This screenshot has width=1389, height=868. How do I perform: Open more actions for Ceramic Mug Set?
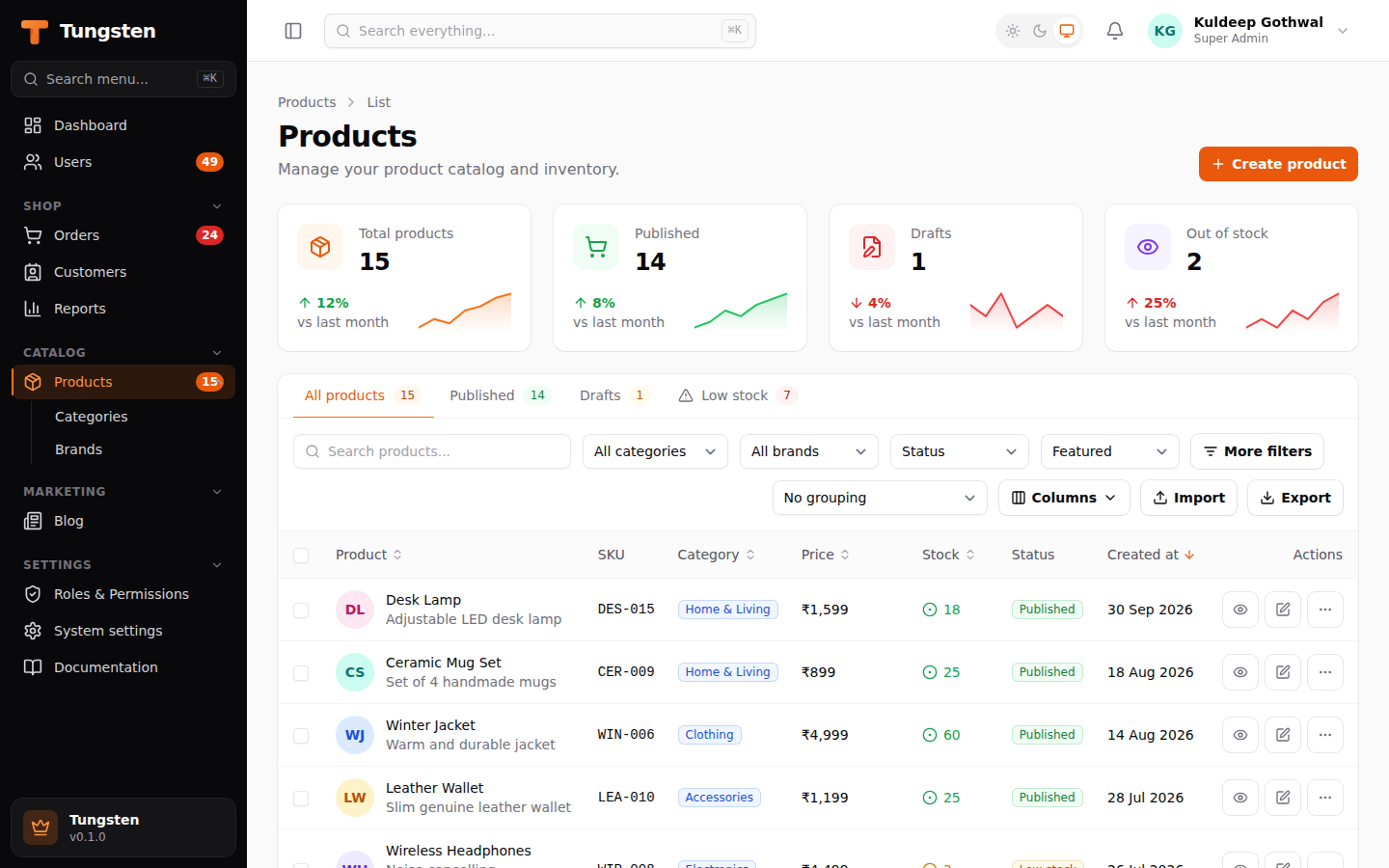[1325, 672]
